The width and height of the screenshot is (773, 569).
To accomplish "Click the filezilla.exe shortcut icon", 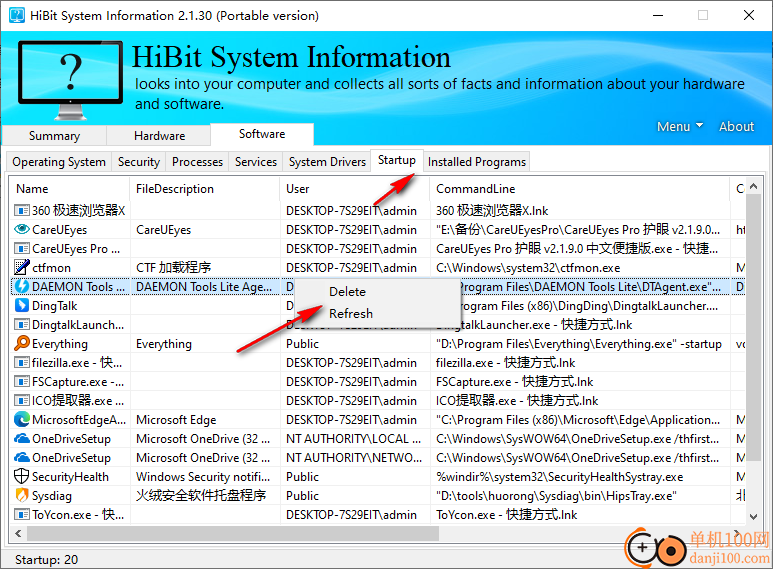I will (x=22, y=362).
